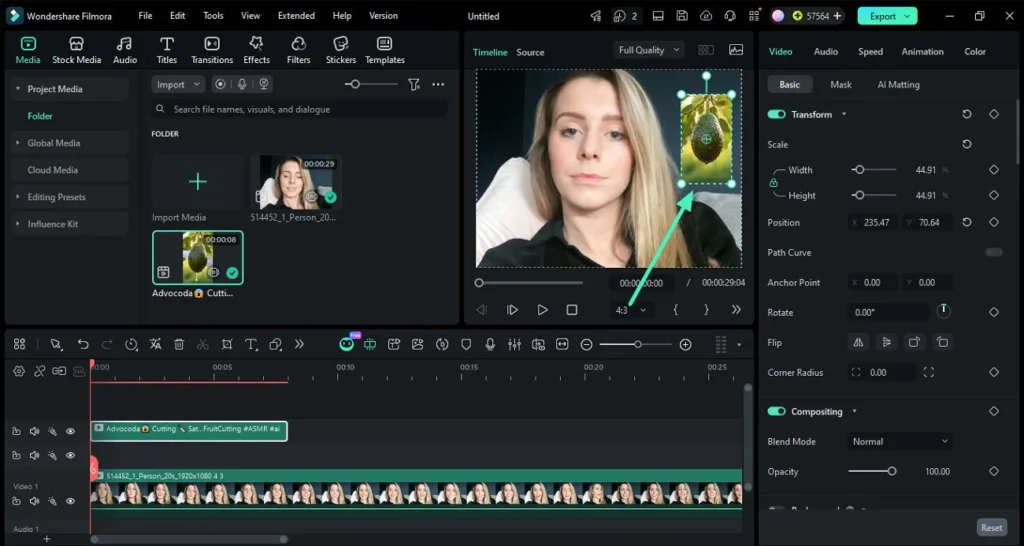This screenshot has width=1024, height=546.
Task: Select Cloud Media in the sidebar
Action: (52, 170)
